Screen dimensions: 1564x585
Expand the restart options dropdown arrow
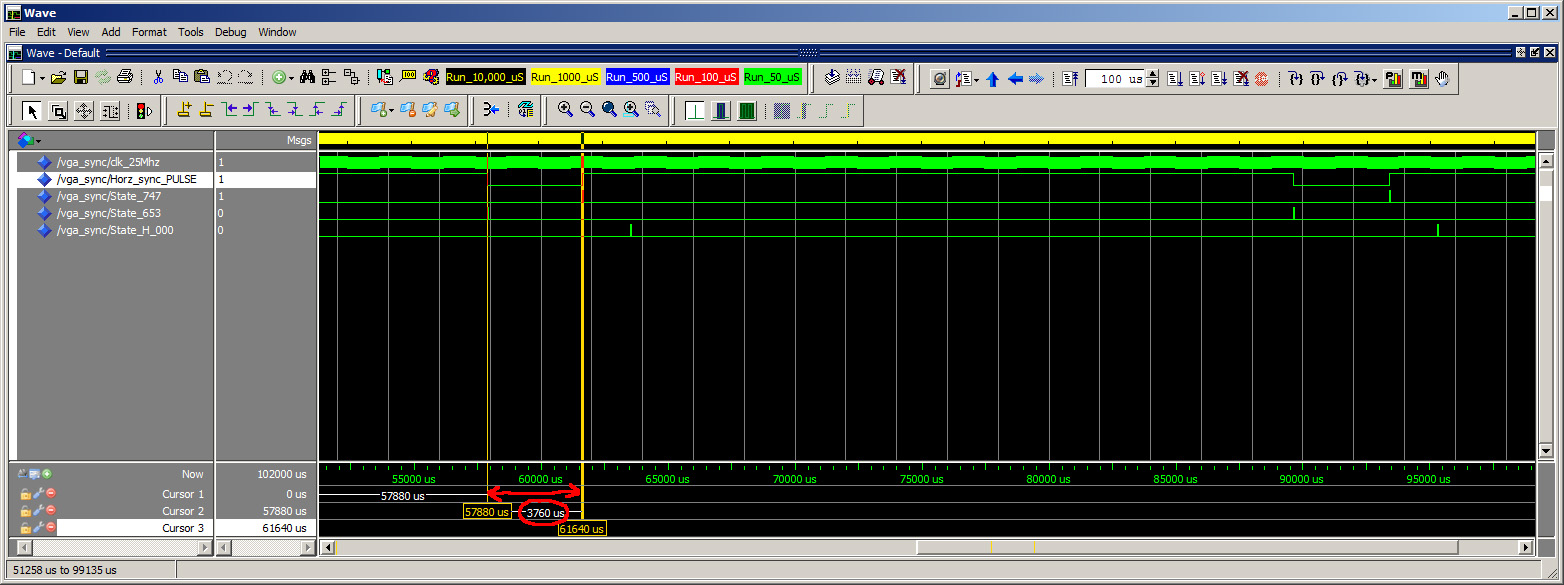[x=976, y=80]
